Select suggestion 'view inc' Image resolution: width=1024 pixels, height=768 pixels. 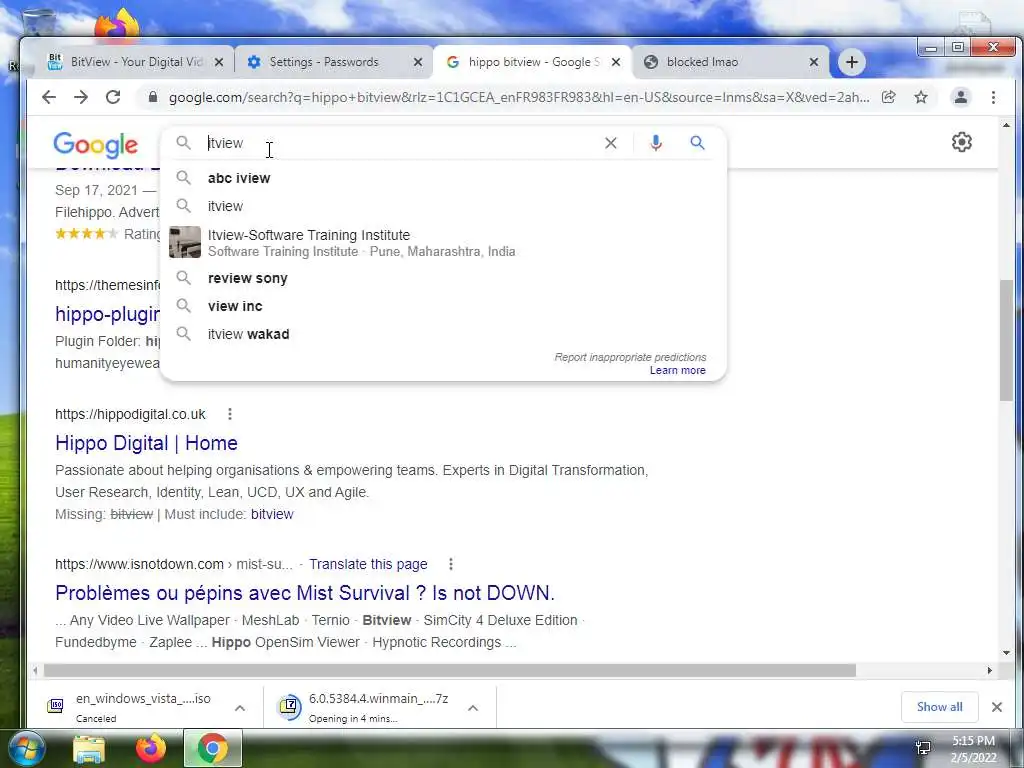click(x=443, y=306)
